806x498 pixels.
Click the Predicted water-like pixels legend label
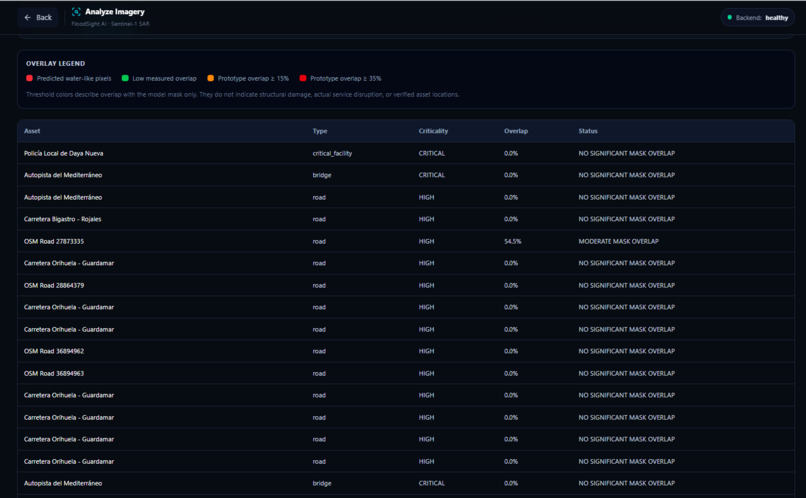[74, 78]
